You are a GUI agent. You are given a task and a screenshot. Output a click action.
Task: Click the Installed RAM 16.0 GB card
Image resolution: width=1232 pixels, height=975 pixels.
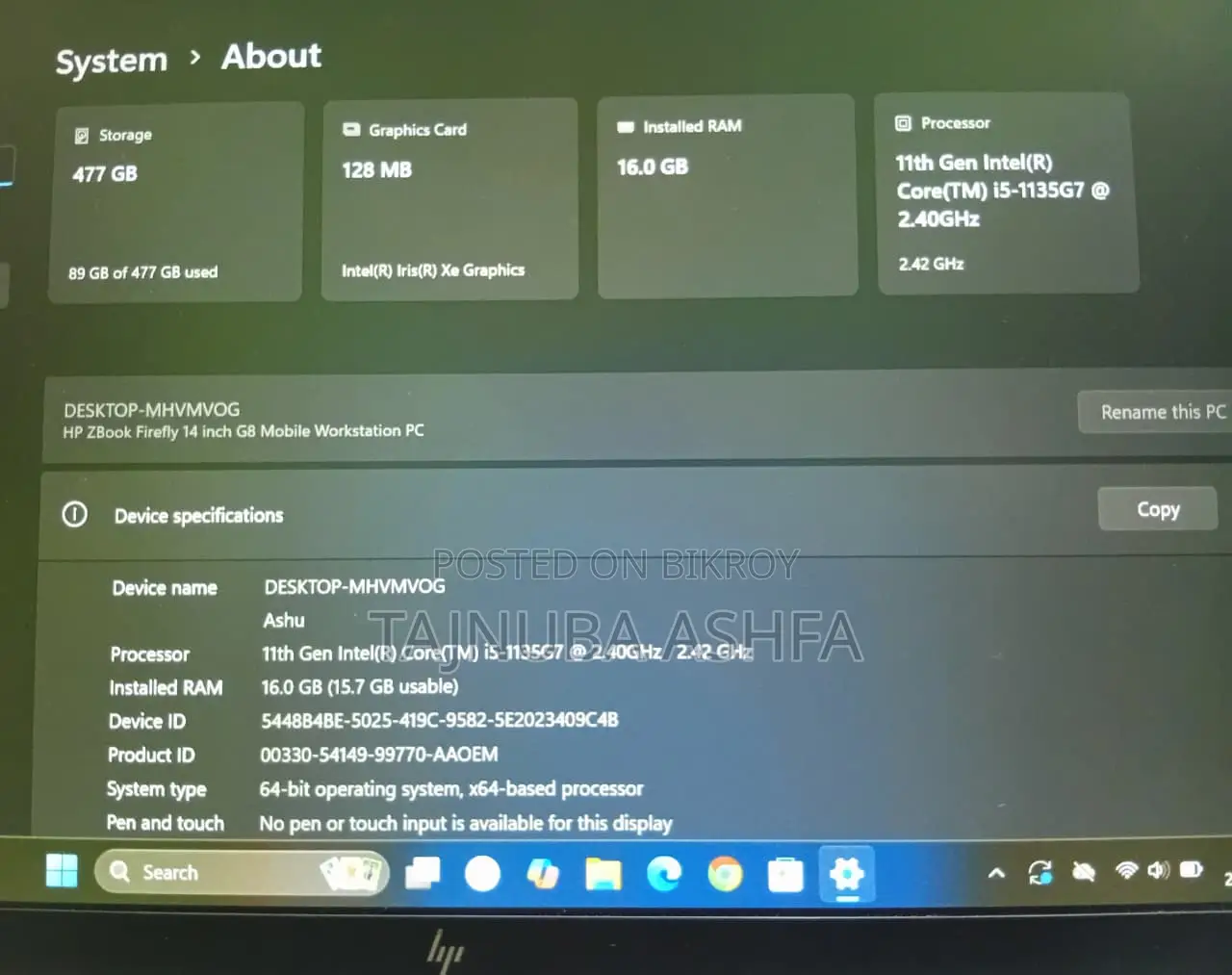[727, 195]
